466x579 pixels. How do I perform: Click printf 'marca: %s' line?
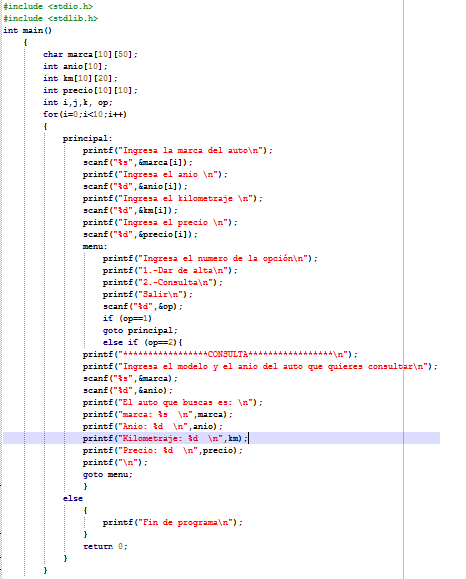click(x=158, y=414)
